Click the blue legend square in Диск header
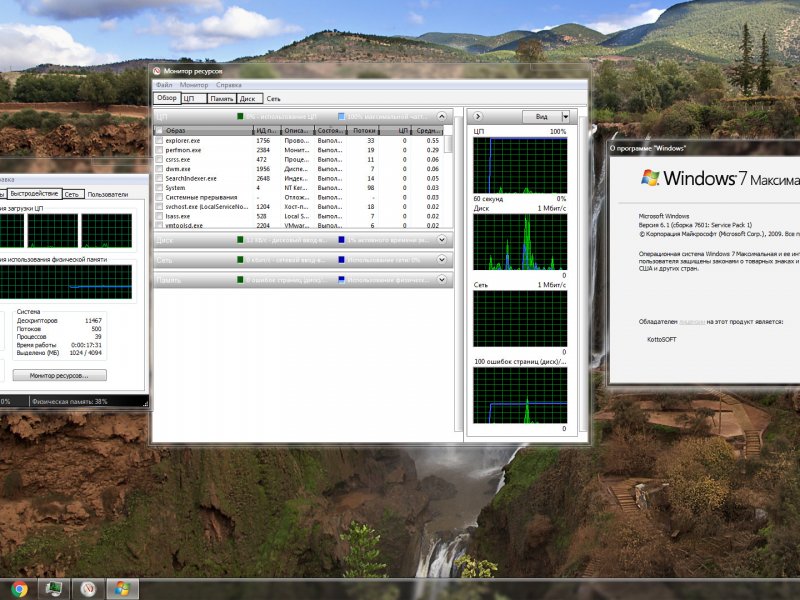The height and width of the screenshot is (600, 800). tap(341, 240)
